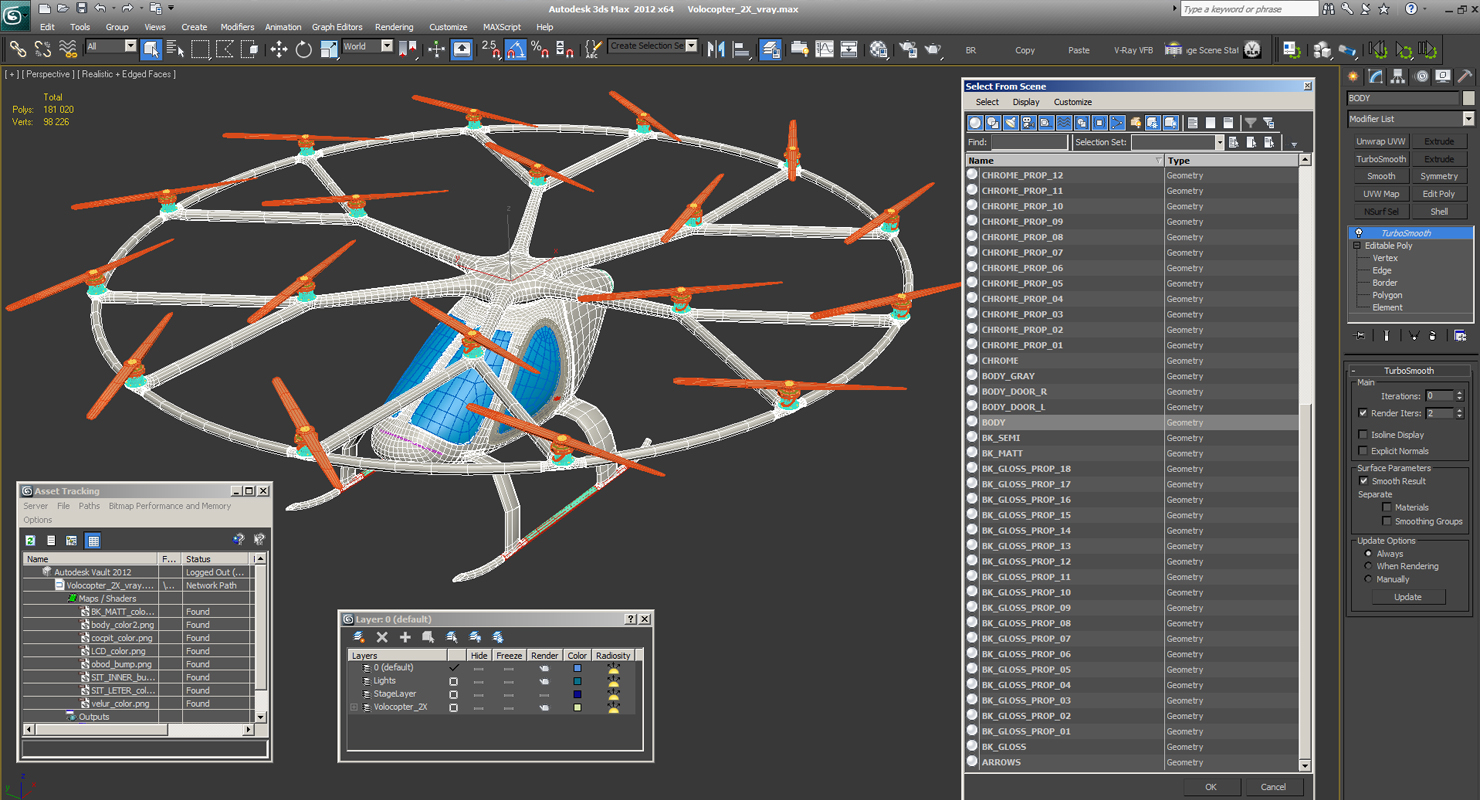
Task: Activate the Select Object tool
Action: tap(151, 49)
